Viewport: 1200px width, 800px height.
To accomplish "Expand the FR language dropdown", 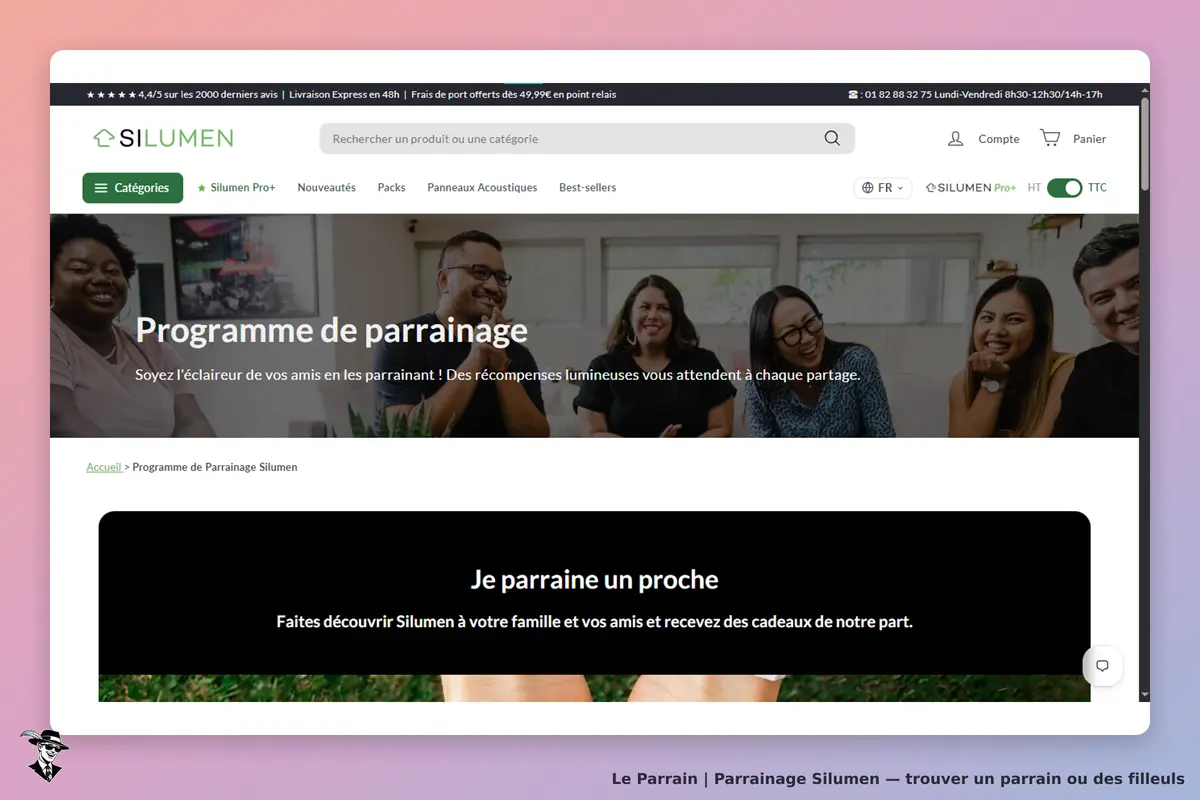I will point(883,188).
